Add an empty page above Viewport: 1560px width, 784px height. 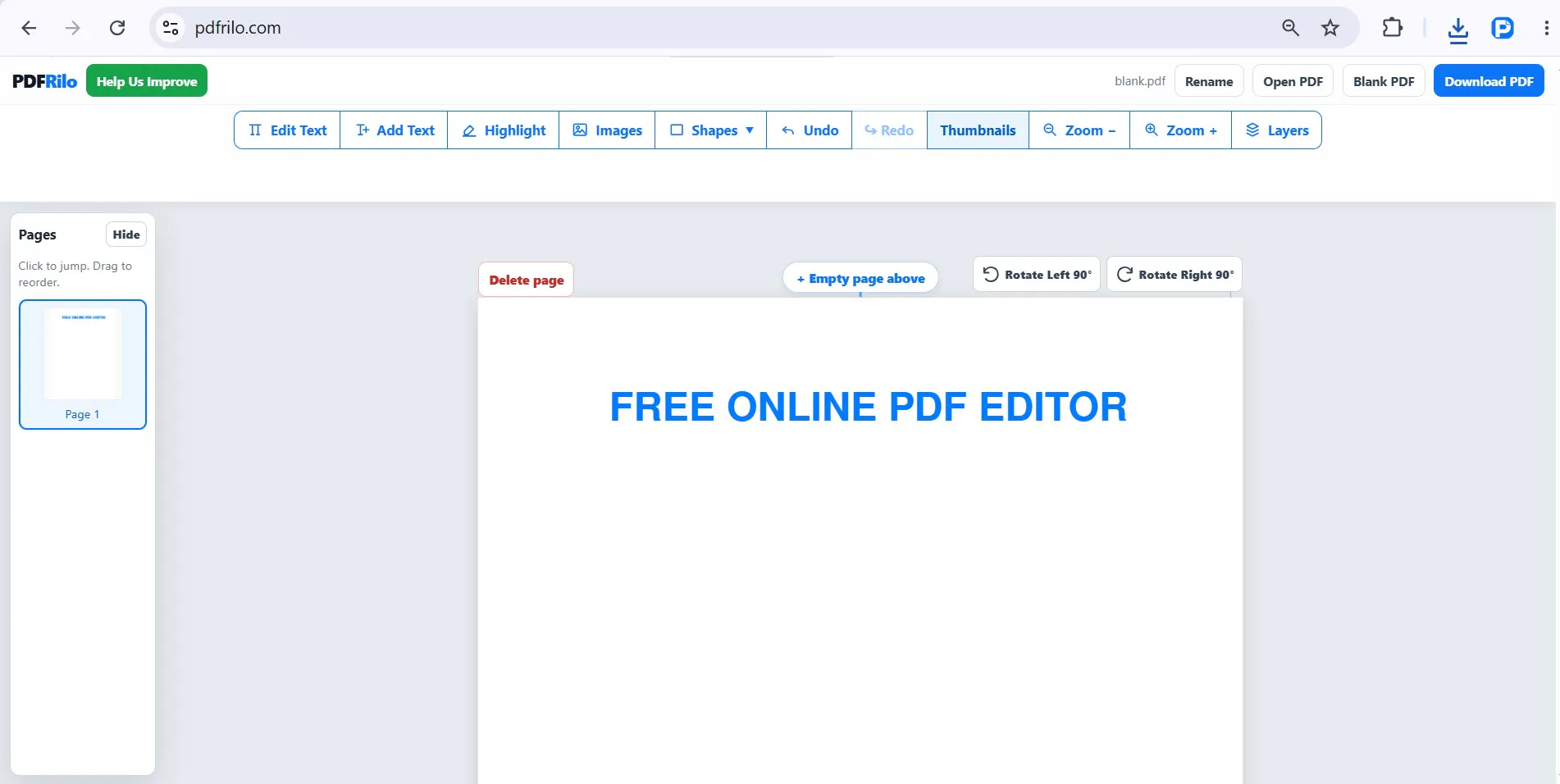click(860, 279)
